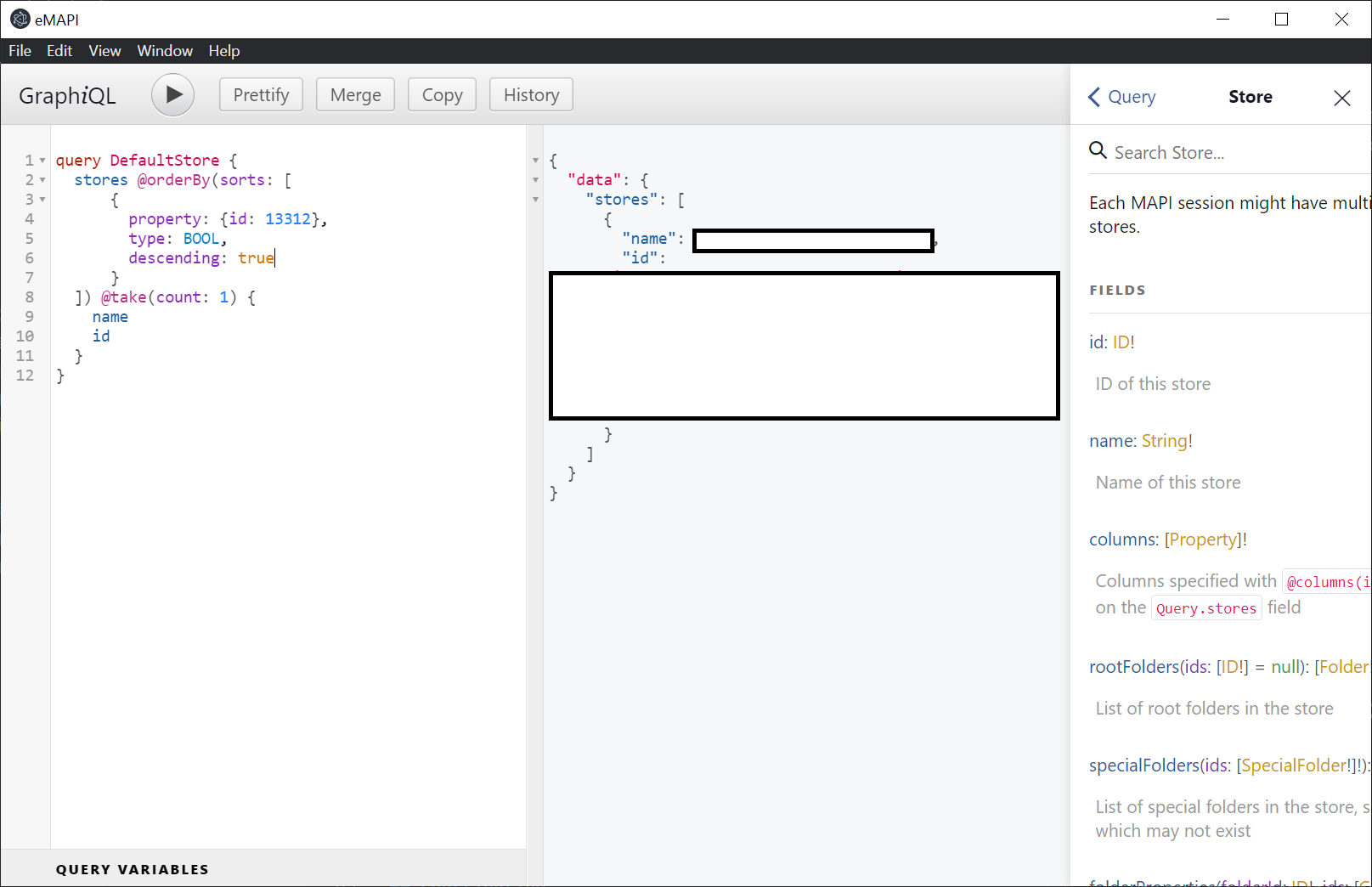Click the FIELDS section heading
The height and width of the screenshot is (887, 1372).
click(x=1117, y=290)
